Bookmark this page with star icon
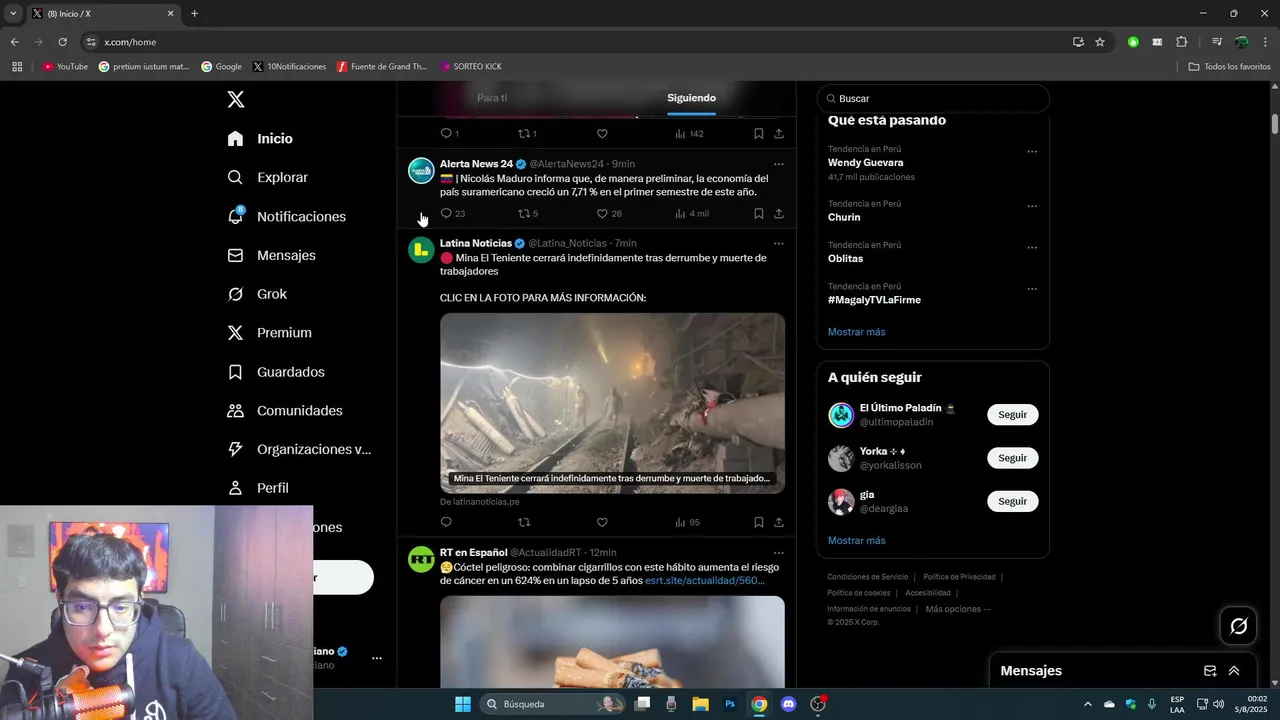 1100,42
